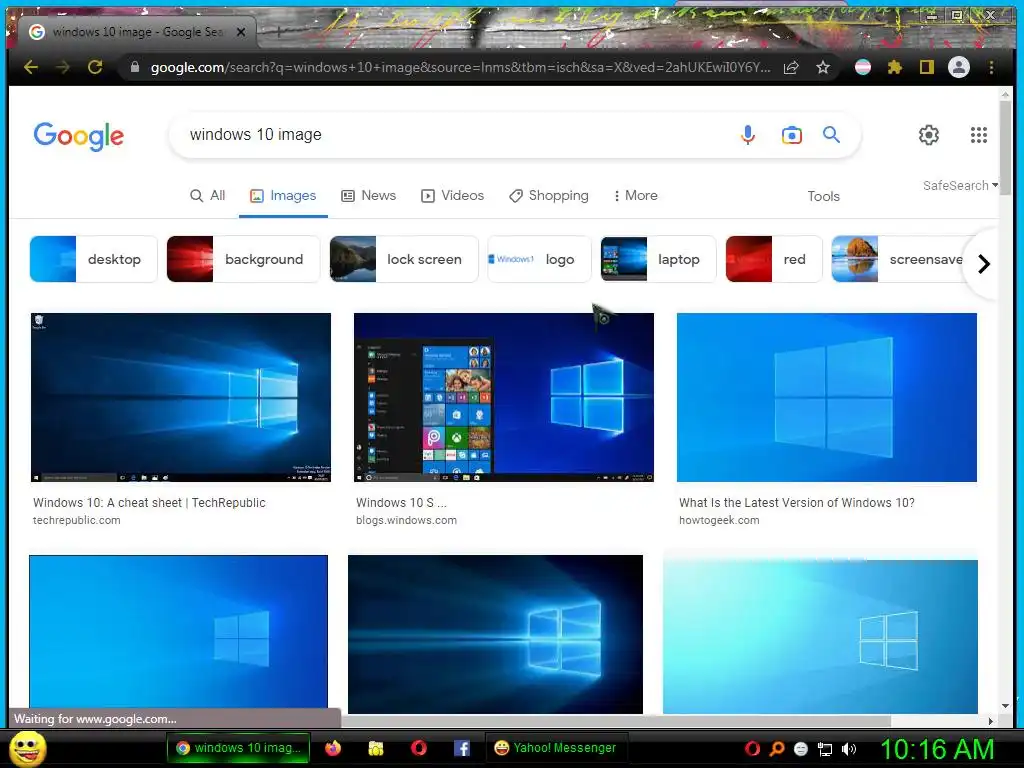1024x768 pixels.
Task: Open the Chrome profile avatar
Action: point(959,67)
